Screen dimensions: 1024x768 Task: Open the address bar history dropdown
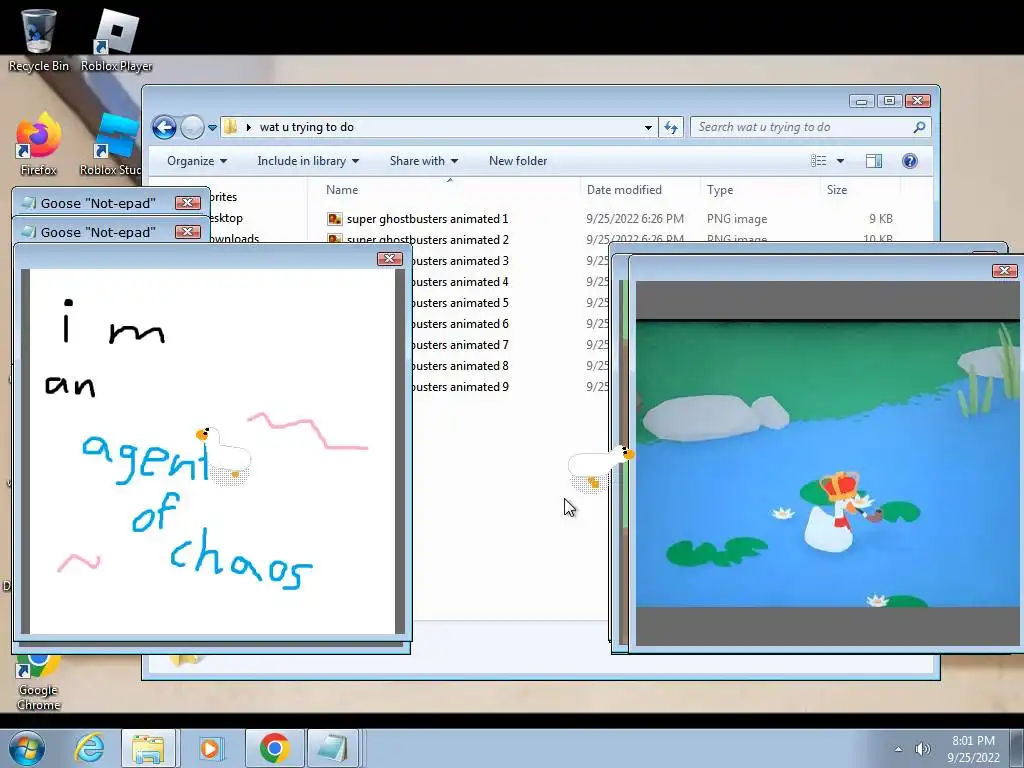(648, 127)
